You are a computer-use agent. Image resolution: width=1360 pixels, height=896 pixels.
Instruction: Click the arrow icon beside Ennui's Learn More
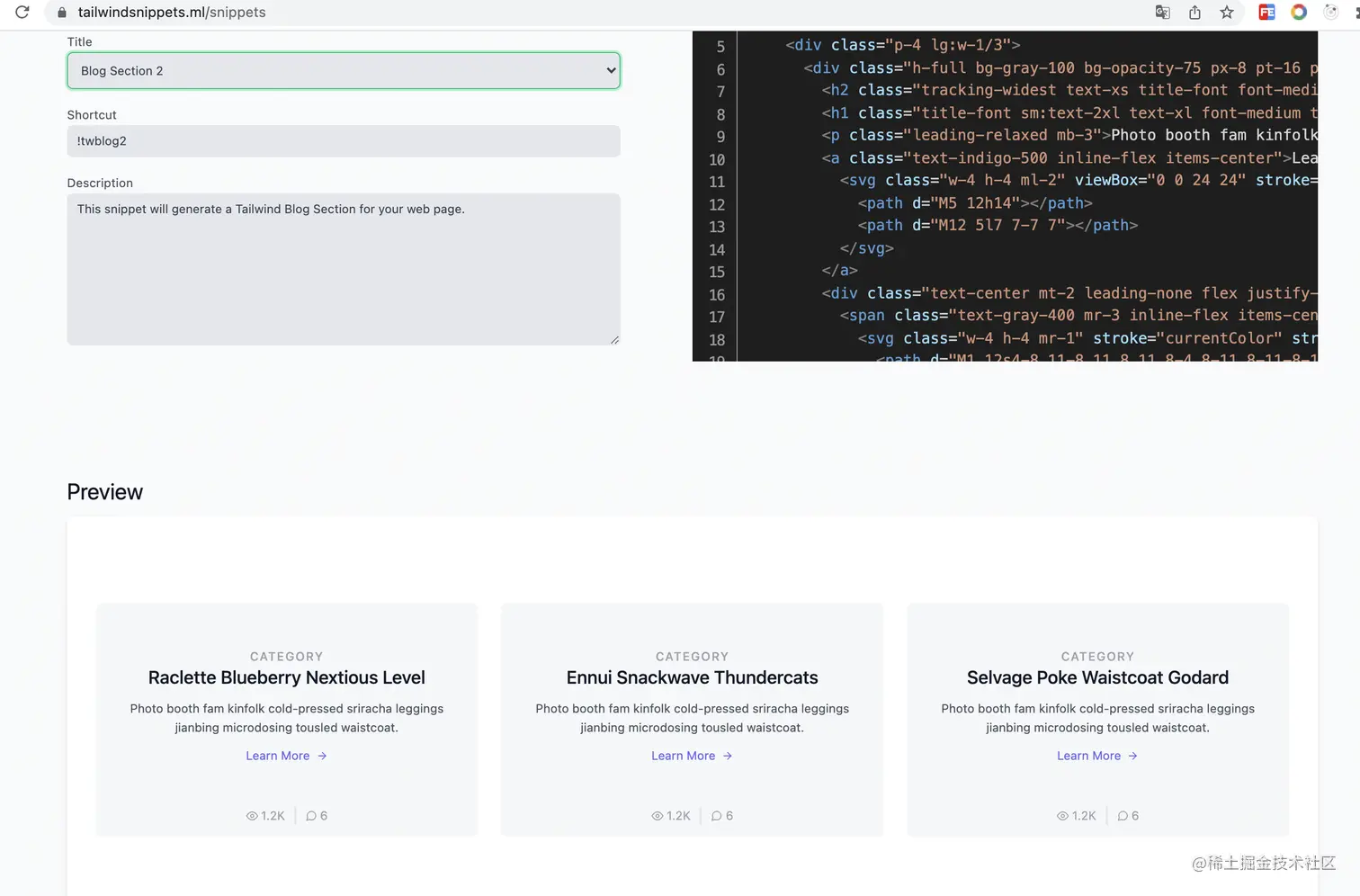(x=728, y=756)
